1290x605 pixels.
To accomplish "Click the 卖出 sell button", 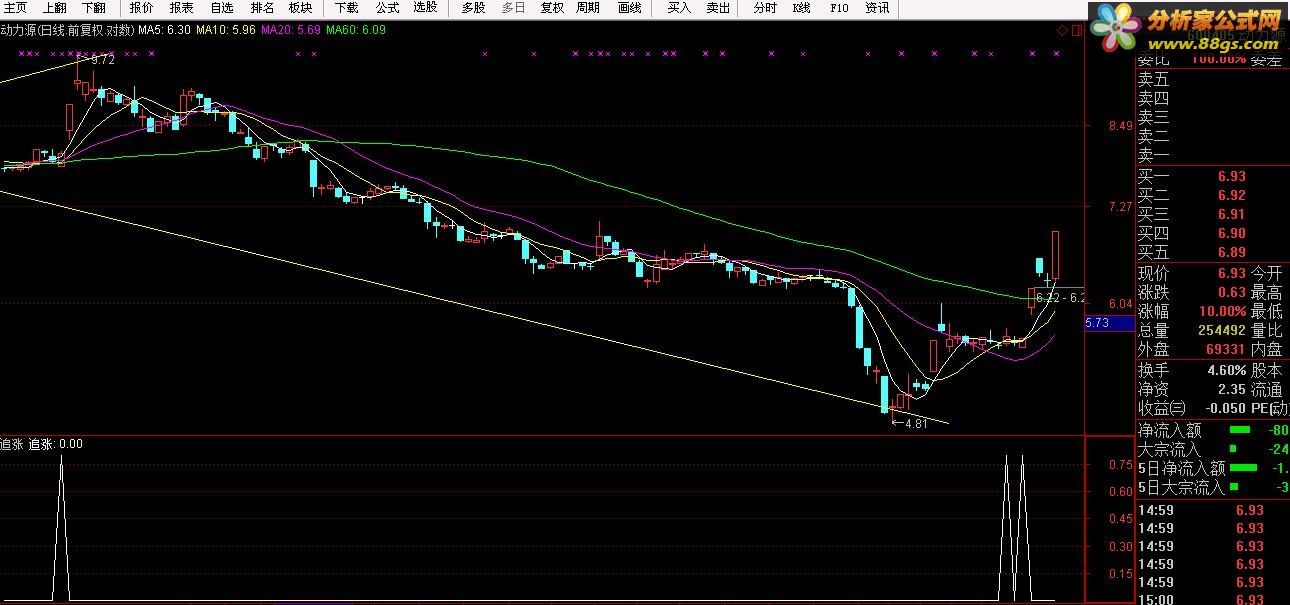I will click(x=718, y=8).
